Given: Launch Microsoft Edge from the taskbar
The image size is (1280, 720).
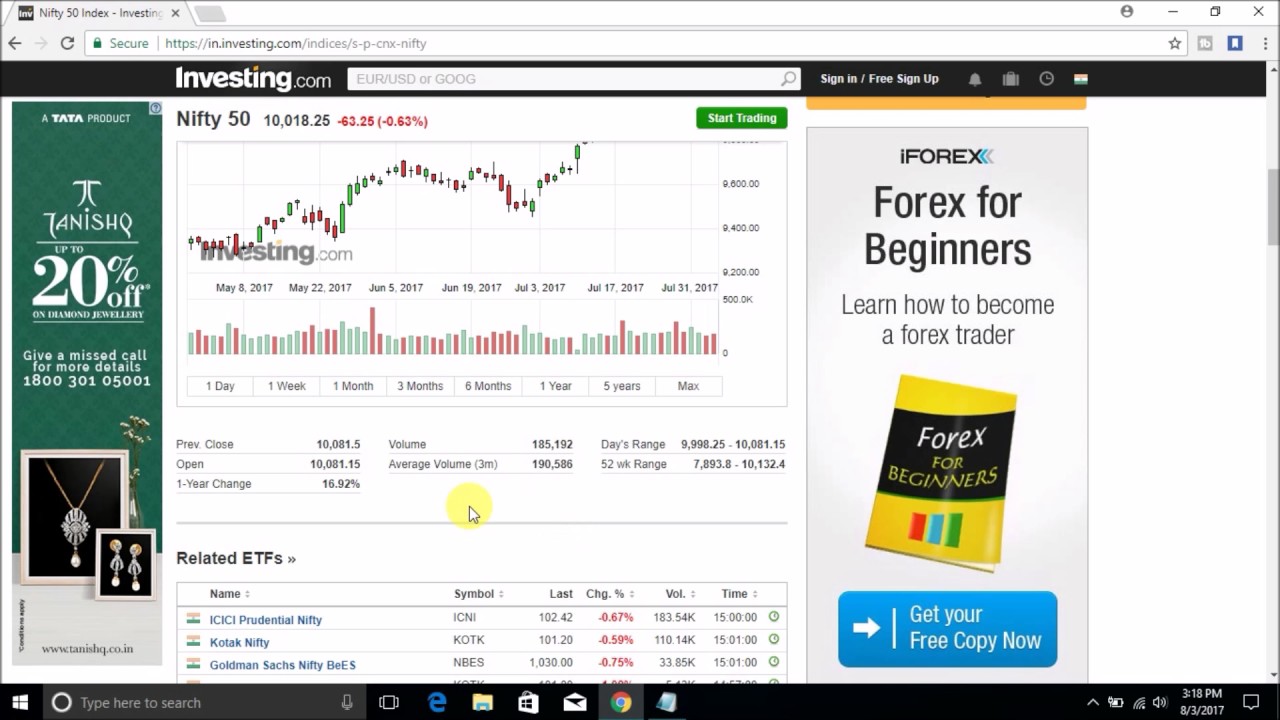Looking at the screenshot, I should (437, 702).
